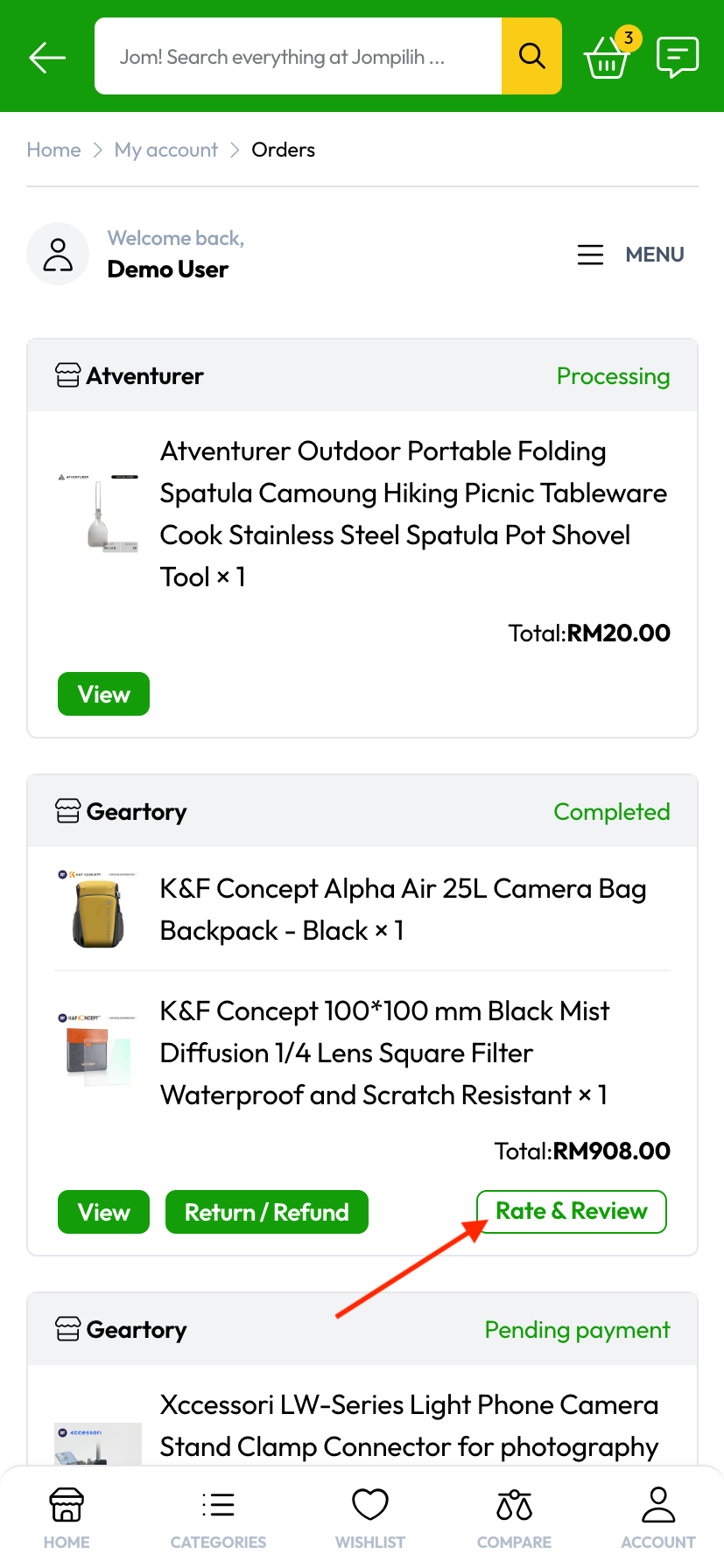View the Atventurer processing order
The image size is (724, 1568).
click(103, 694)
